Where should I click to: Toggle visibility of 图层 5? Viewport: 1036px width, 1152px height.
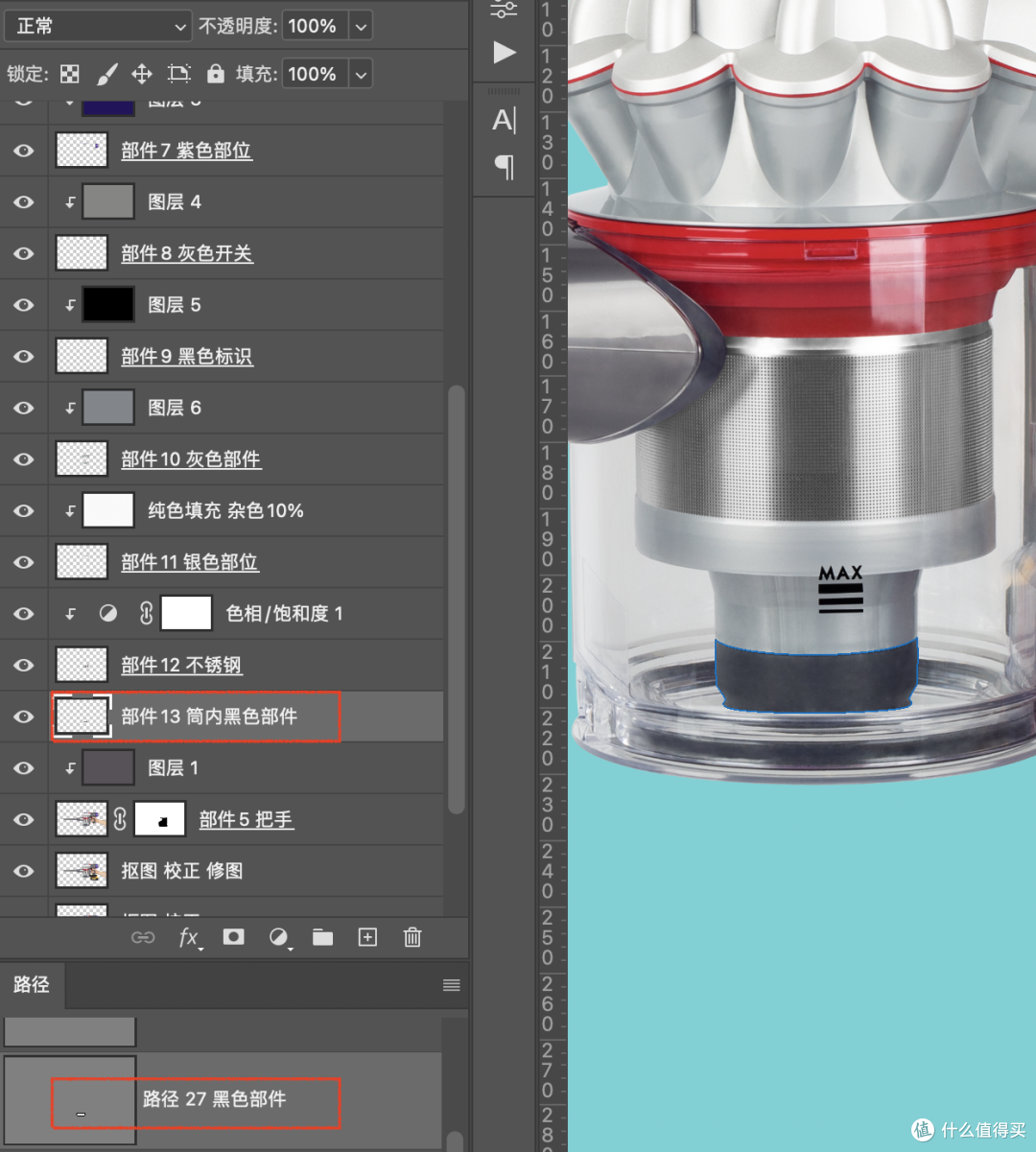[x=24, y=305]
